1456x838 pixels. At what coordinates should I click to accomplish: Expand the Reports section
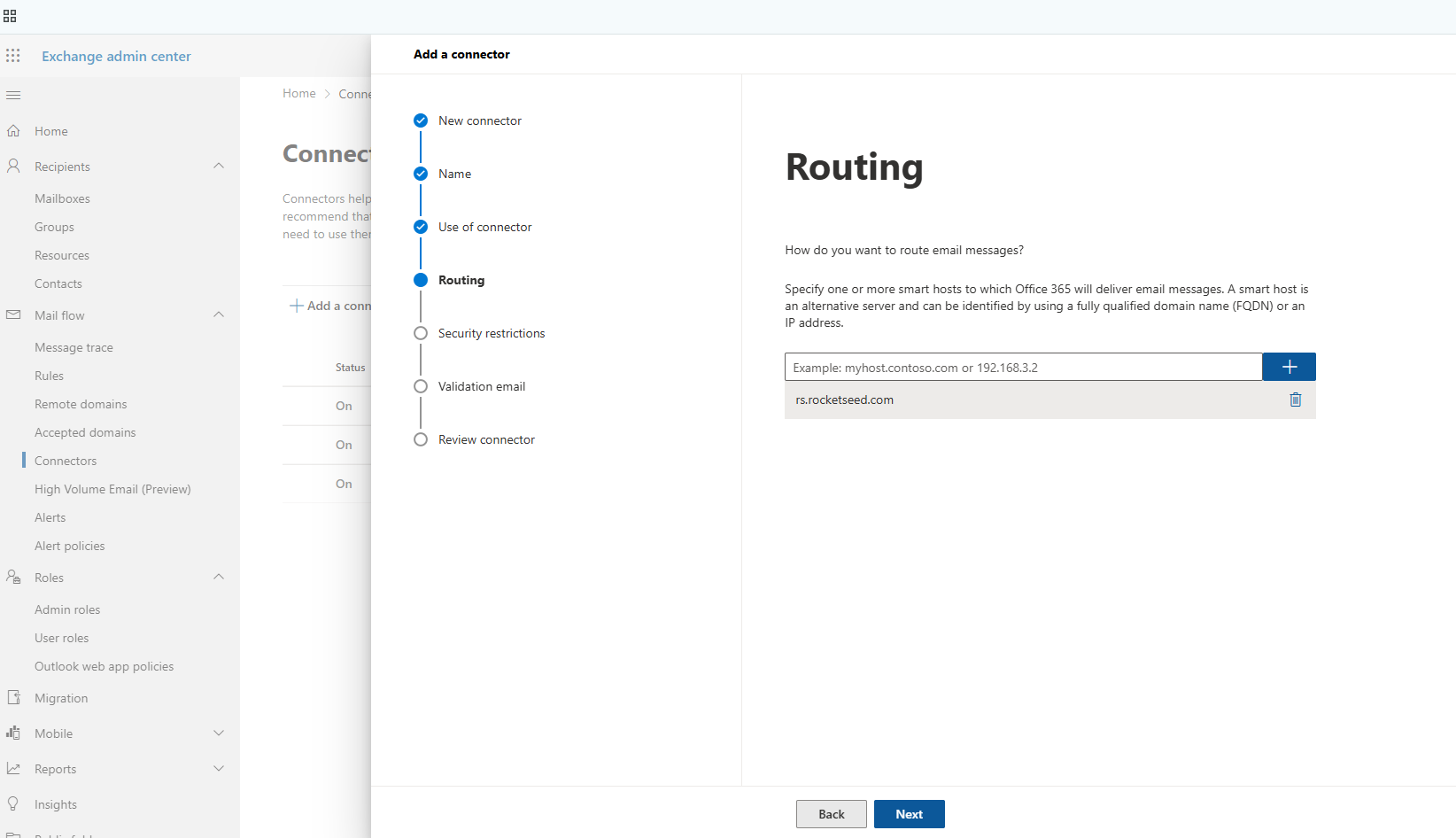(219, 769)
